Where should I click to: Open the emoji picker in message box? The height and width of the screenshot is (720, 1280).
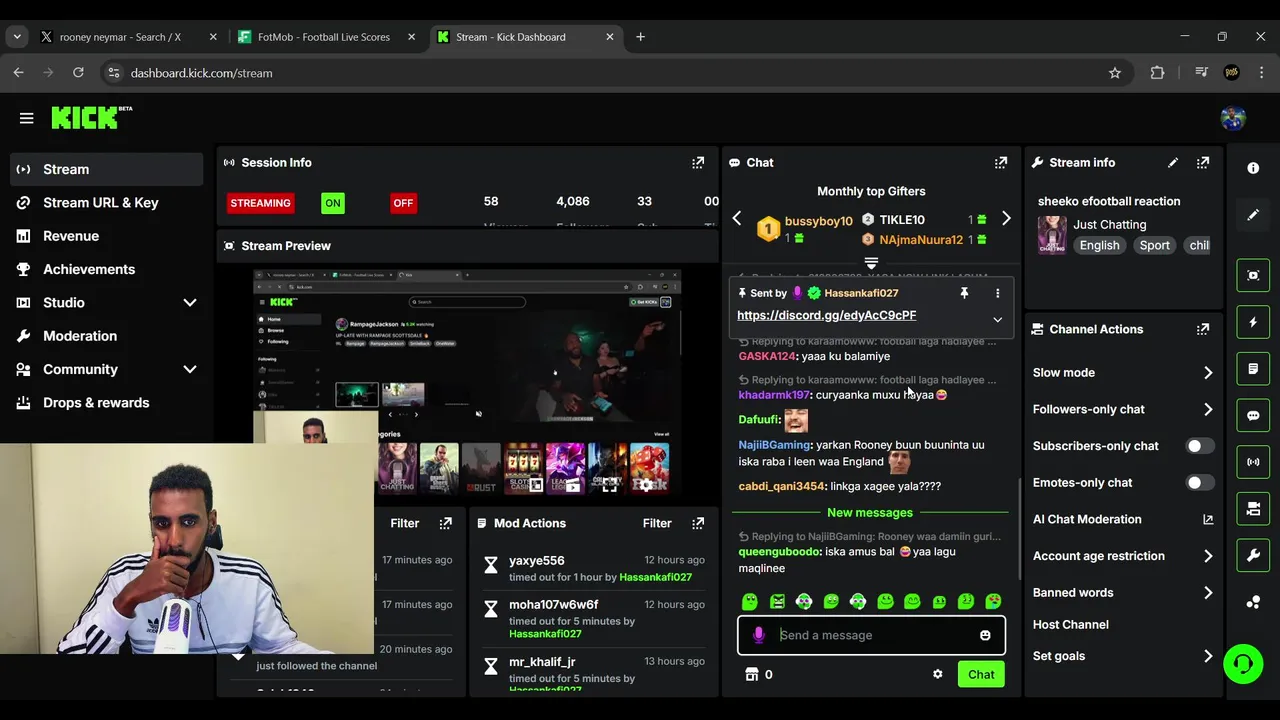pyautogui.click(x=985, y=635)
